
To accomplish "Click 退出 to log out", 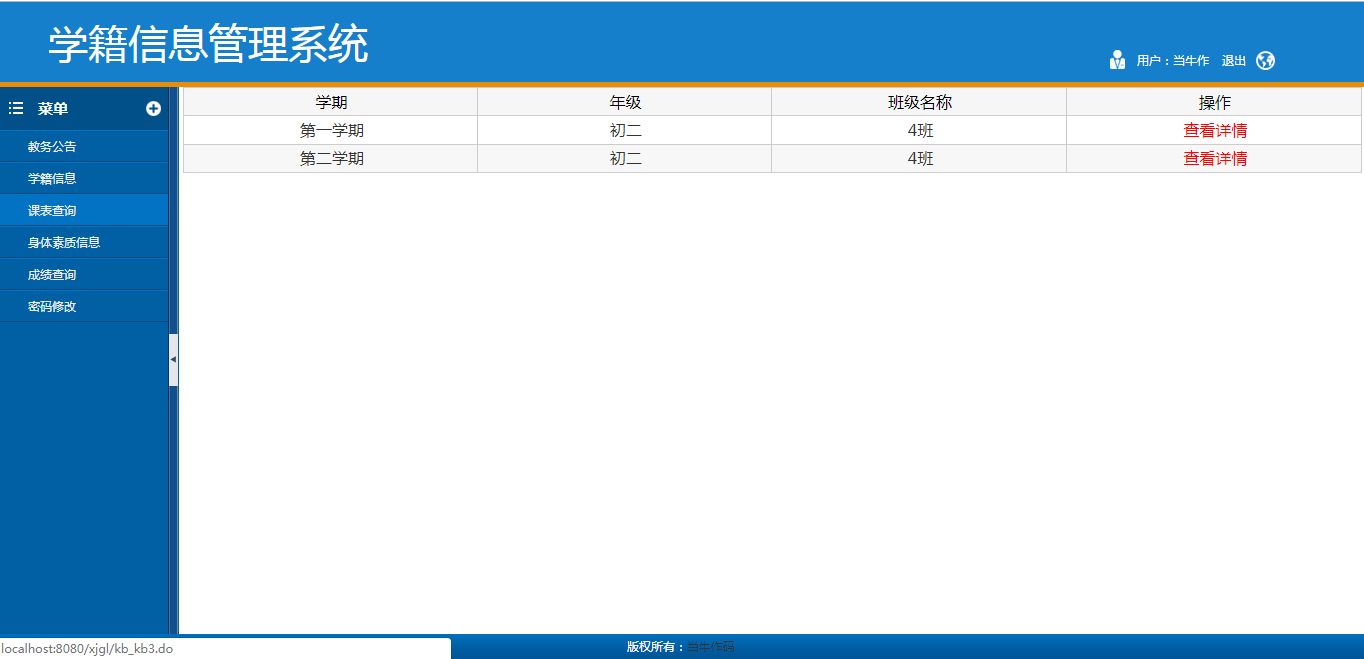I will pos(1234,61).
